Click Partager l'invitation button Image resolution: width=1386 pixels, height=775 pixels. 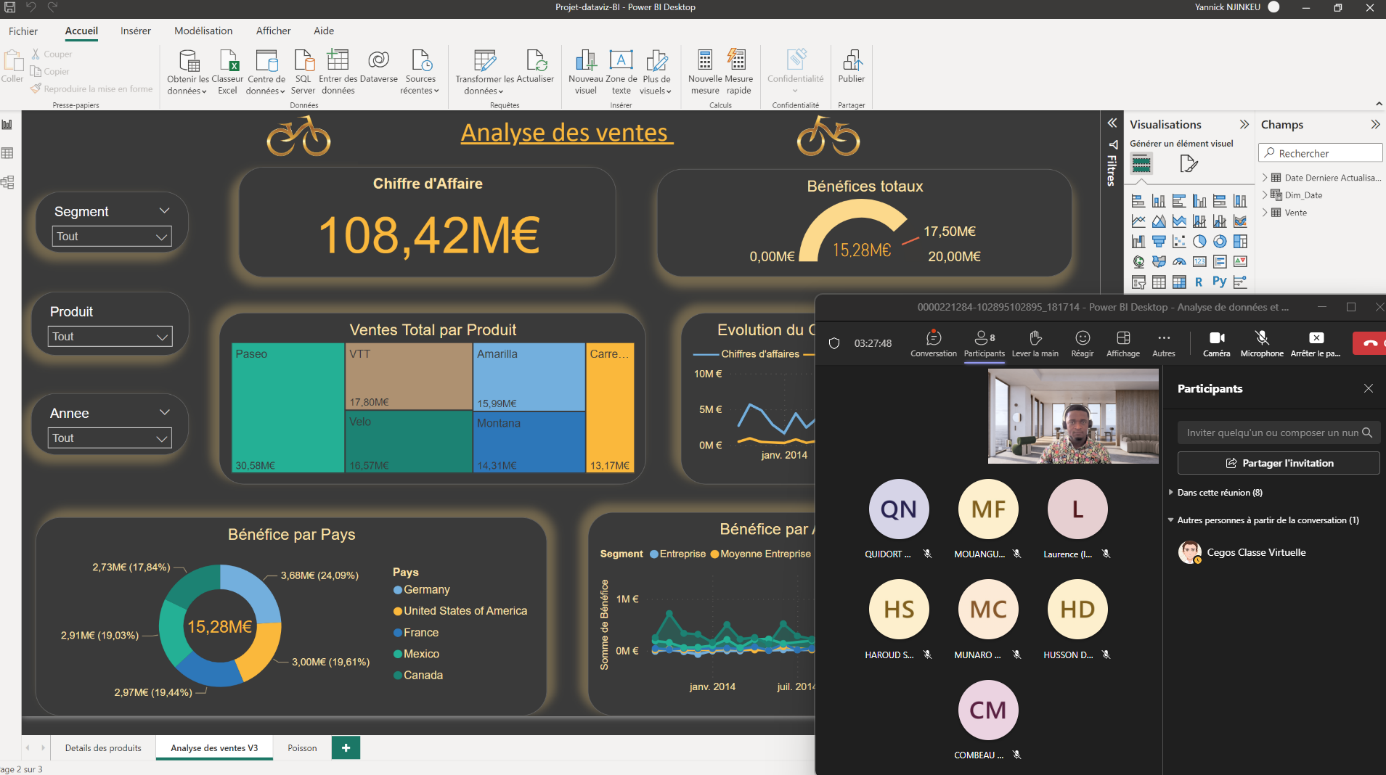click(1279, 463)
